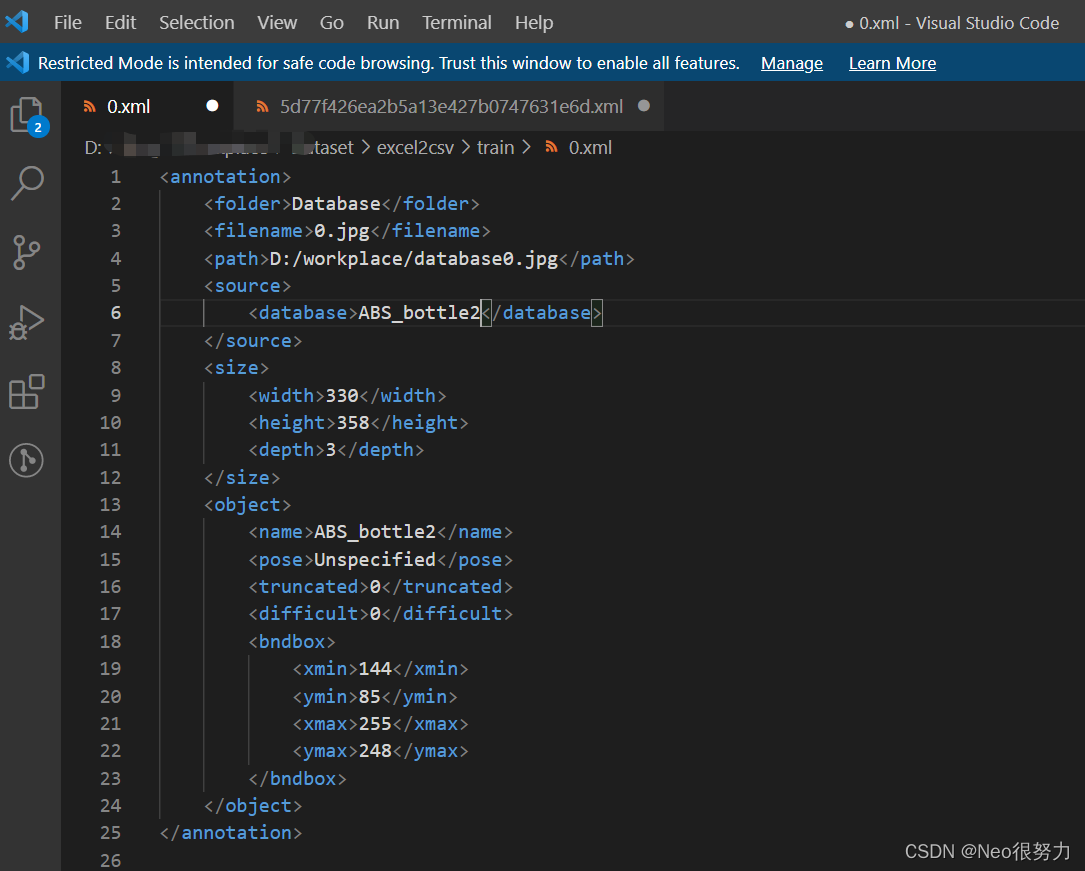Click the opening source tag on line 5
This screenshot has width=1085, height=871.
click(247, 286)
